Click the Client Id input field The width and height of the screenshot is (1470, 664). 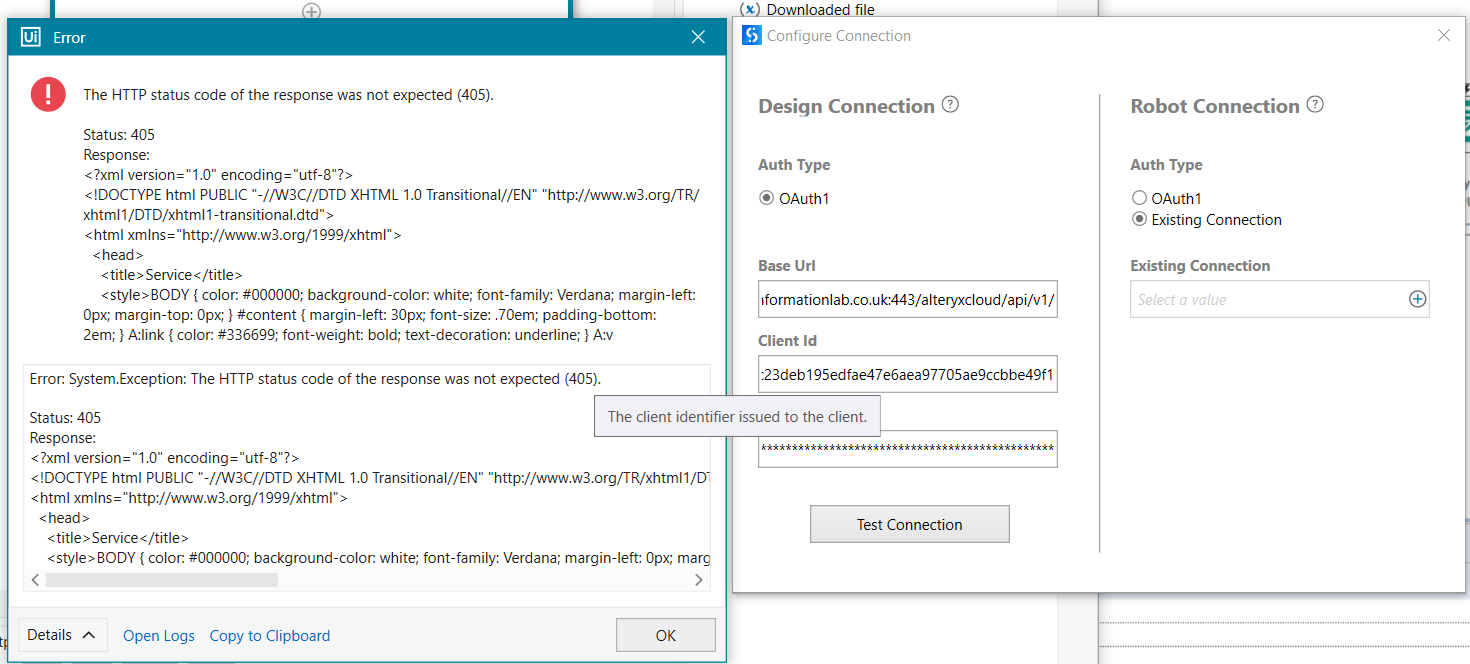tap(908, 374)
